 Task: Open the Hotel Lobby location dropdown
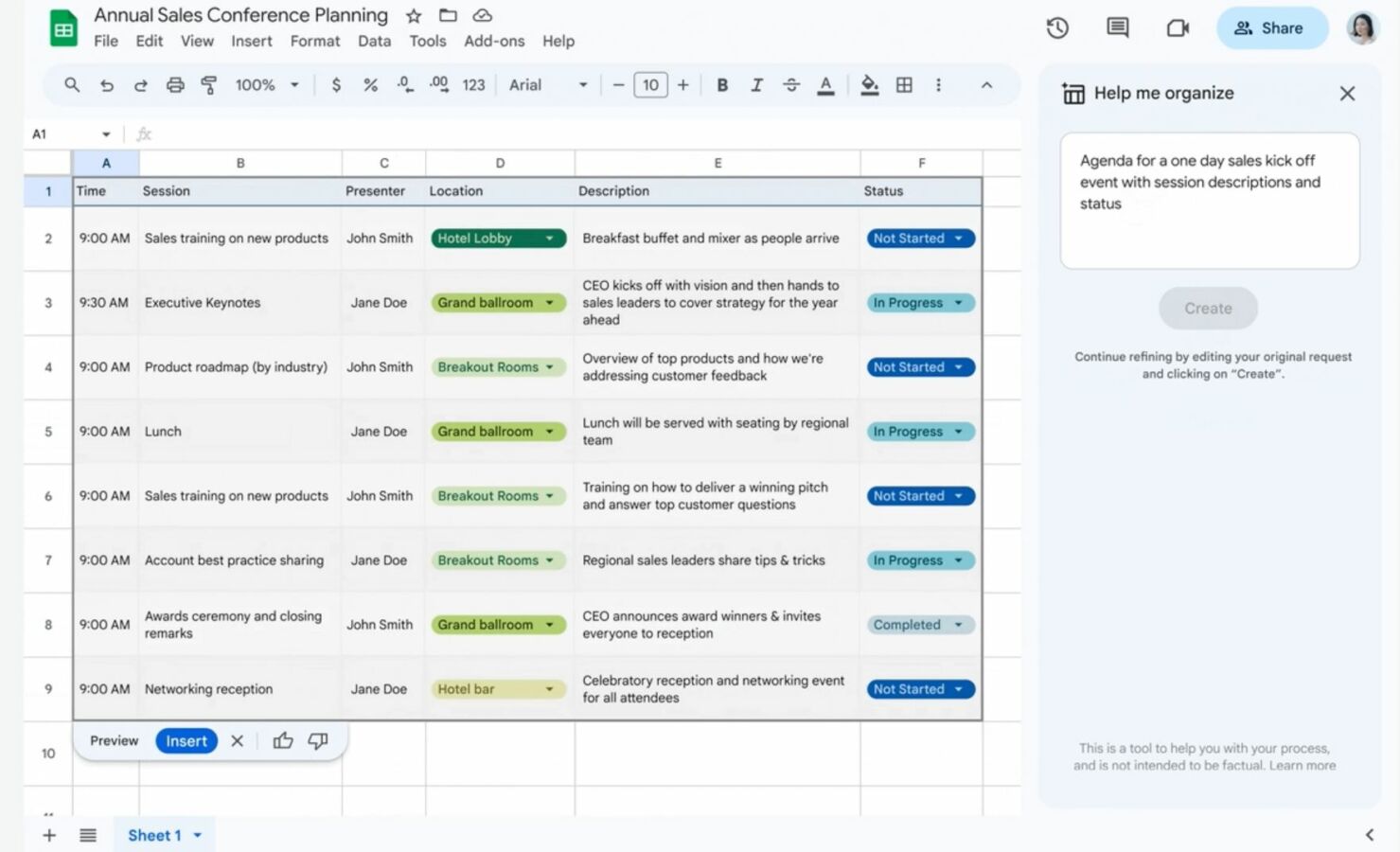[498, 239]
